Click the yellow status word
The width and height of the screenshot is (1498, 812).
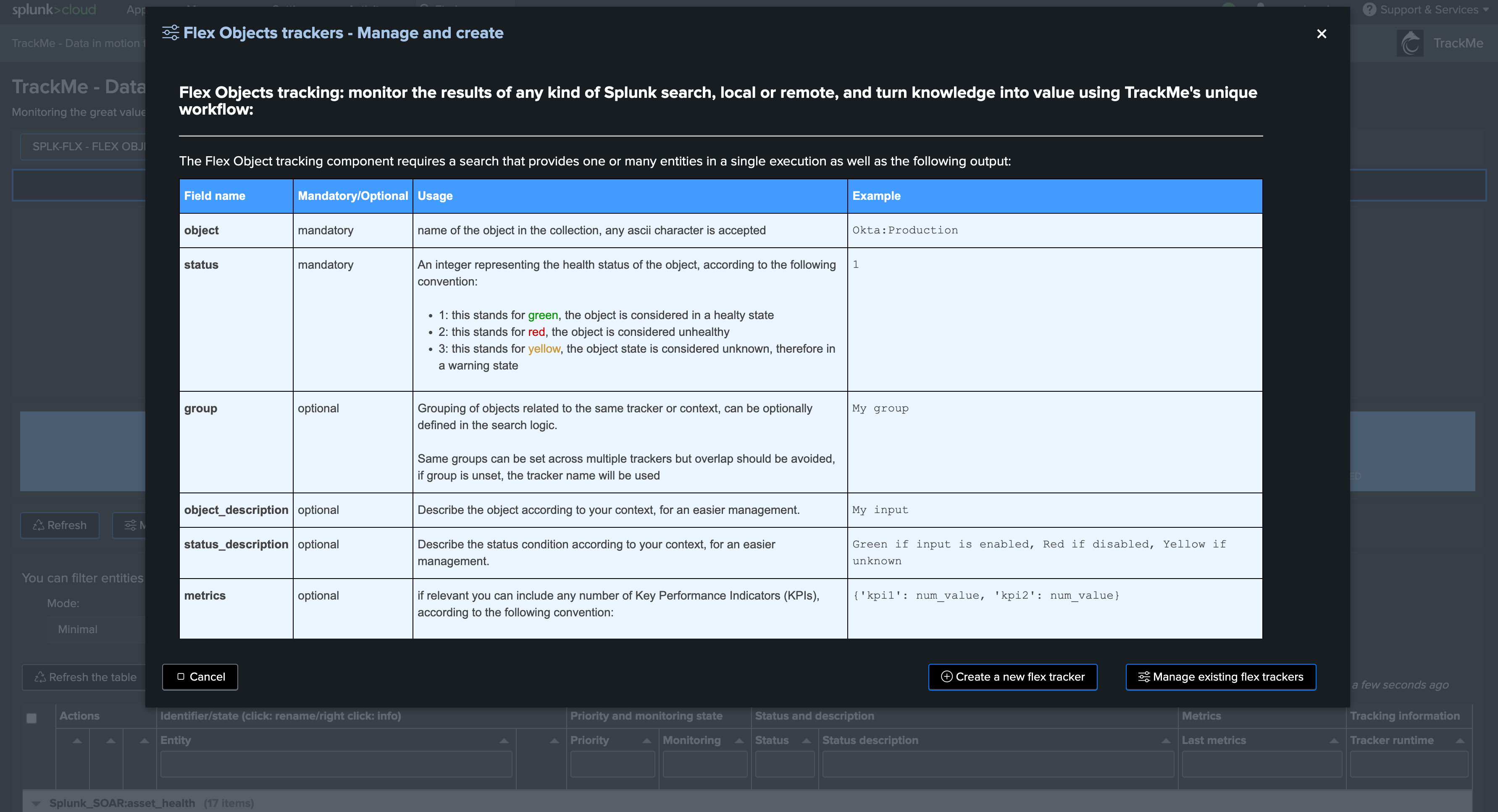pos(544,349)
